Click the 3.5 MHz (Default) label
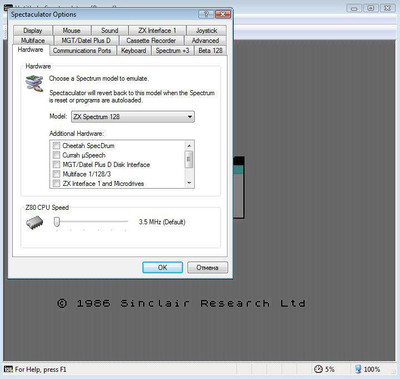This screenshot has height=379, width=400. pos(162,222)
